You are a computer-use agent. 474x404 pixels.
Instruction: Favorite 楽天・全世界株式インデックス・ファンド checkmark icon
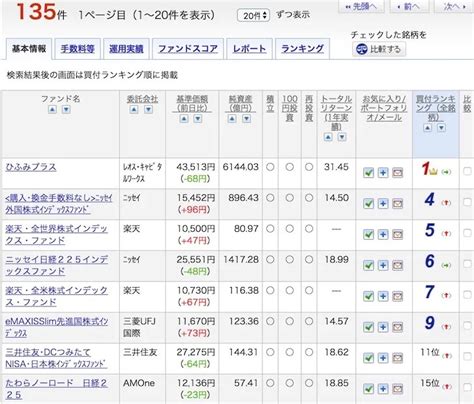click(x=368, y=234)
